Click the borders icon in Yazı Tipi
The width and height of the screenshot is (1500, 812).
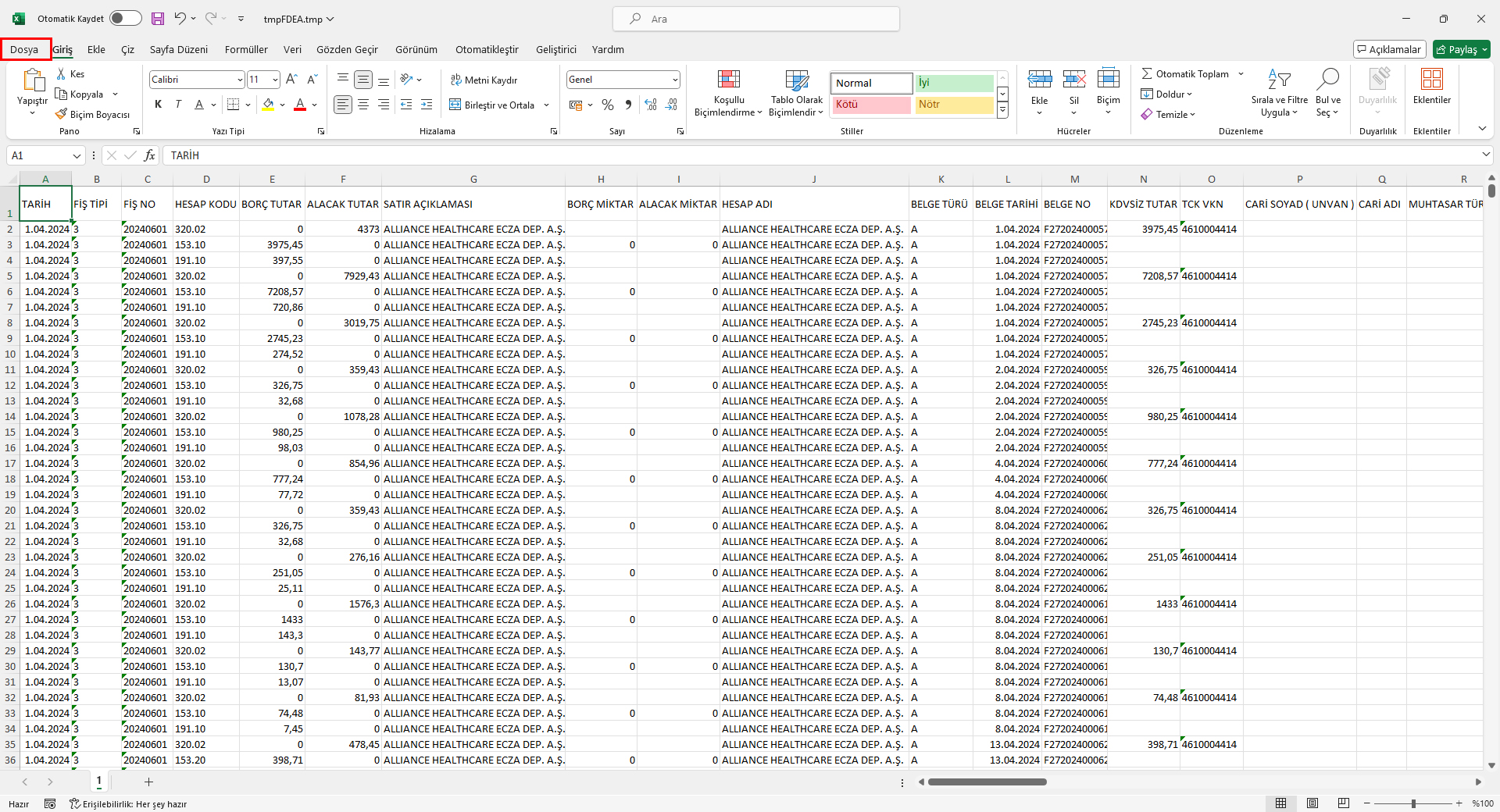[233, 105]
